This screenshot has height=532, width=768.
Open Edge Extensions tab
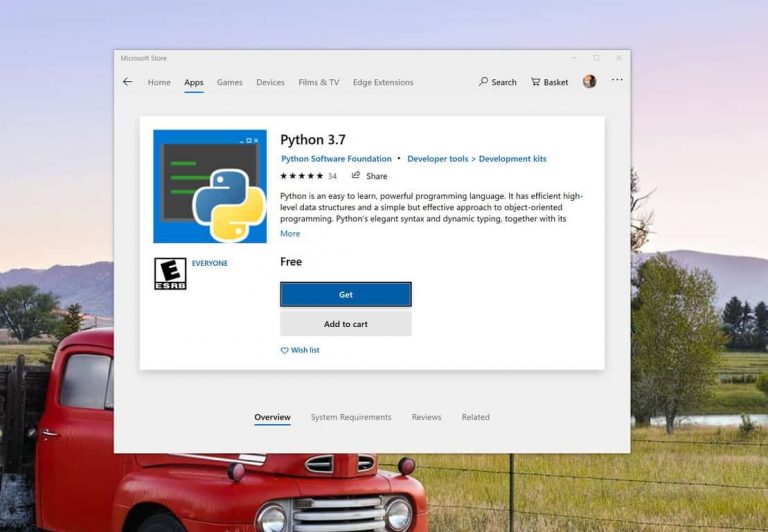(x=383, y=82)
